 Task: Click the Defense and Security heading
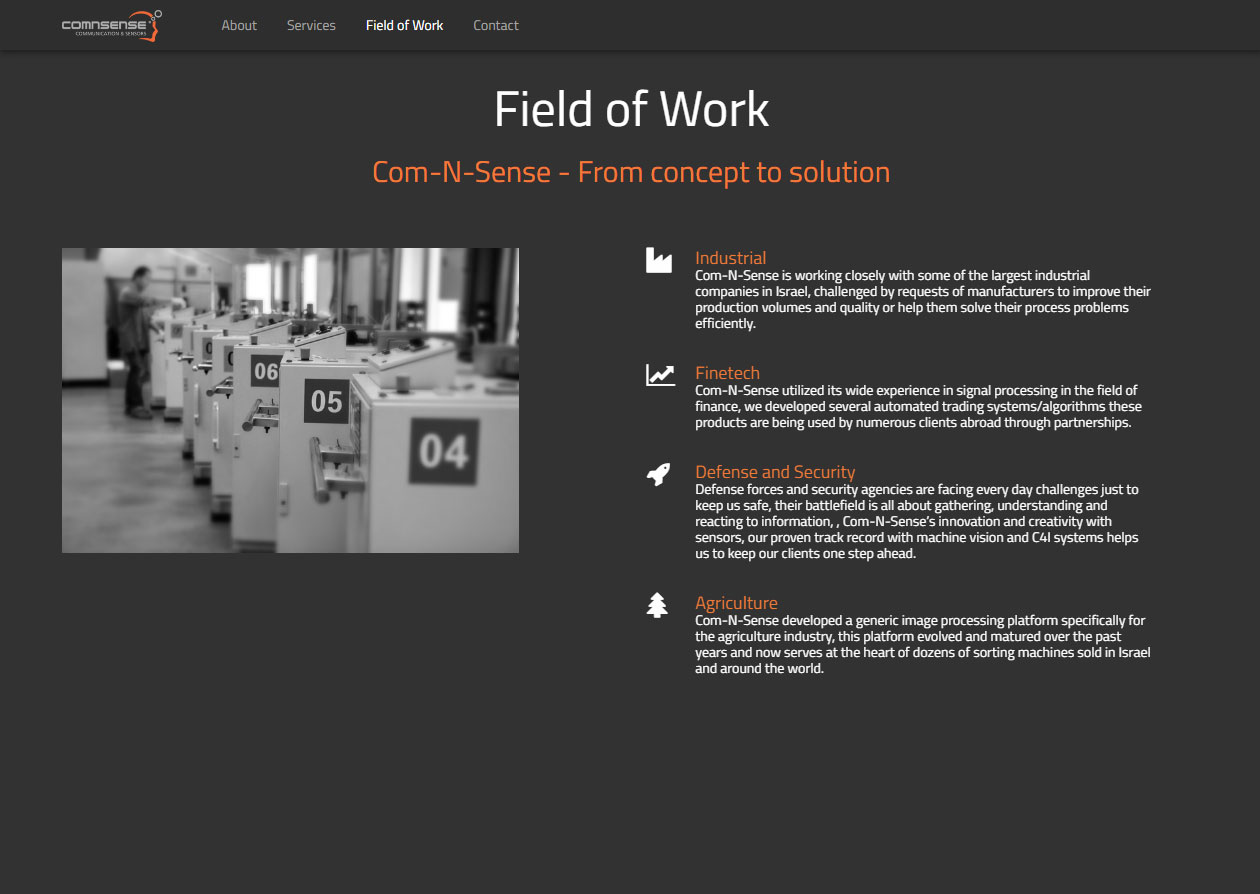coord(775,472)
